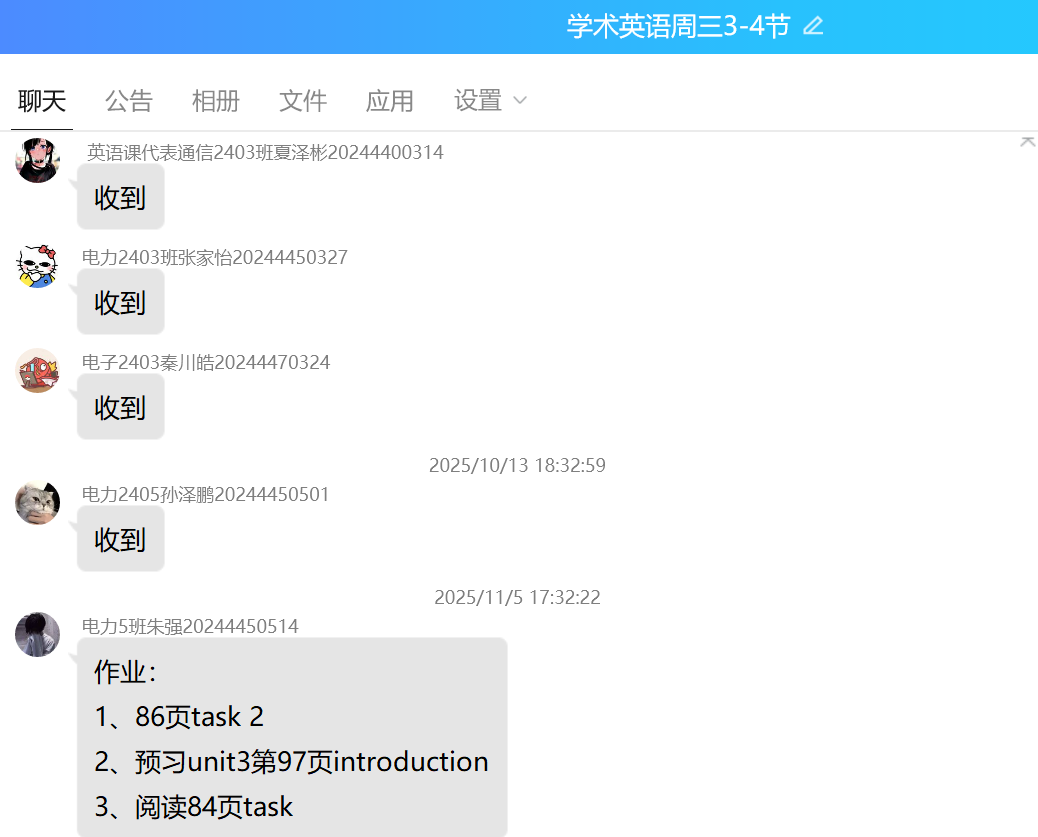This screenshot has height=837, width=1038.
Task: Click sender name 电力5班朱强20244450514
Action: point(190,627)
